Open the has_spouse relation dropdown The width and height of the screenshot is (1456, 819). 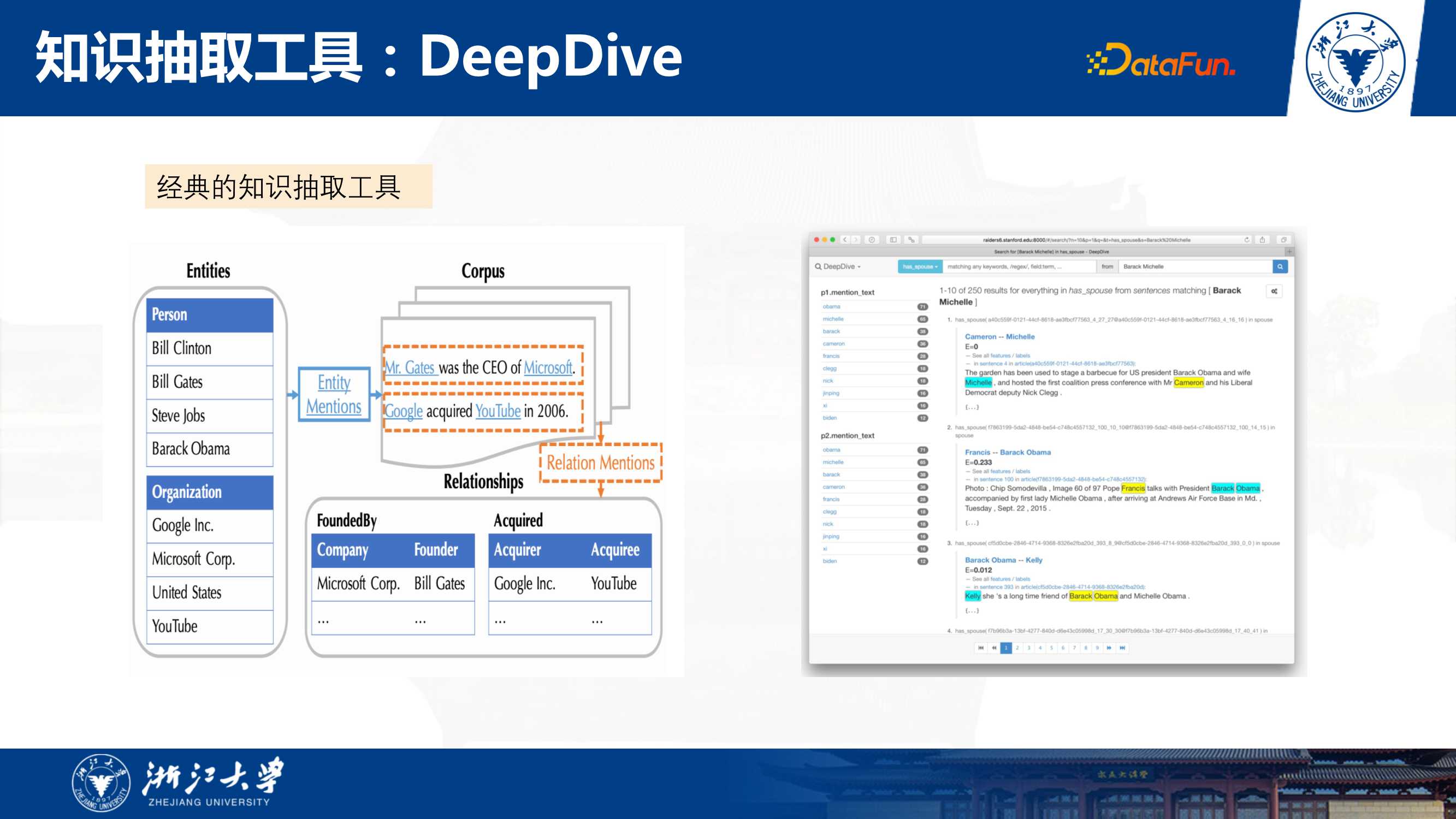click(920, 266)
